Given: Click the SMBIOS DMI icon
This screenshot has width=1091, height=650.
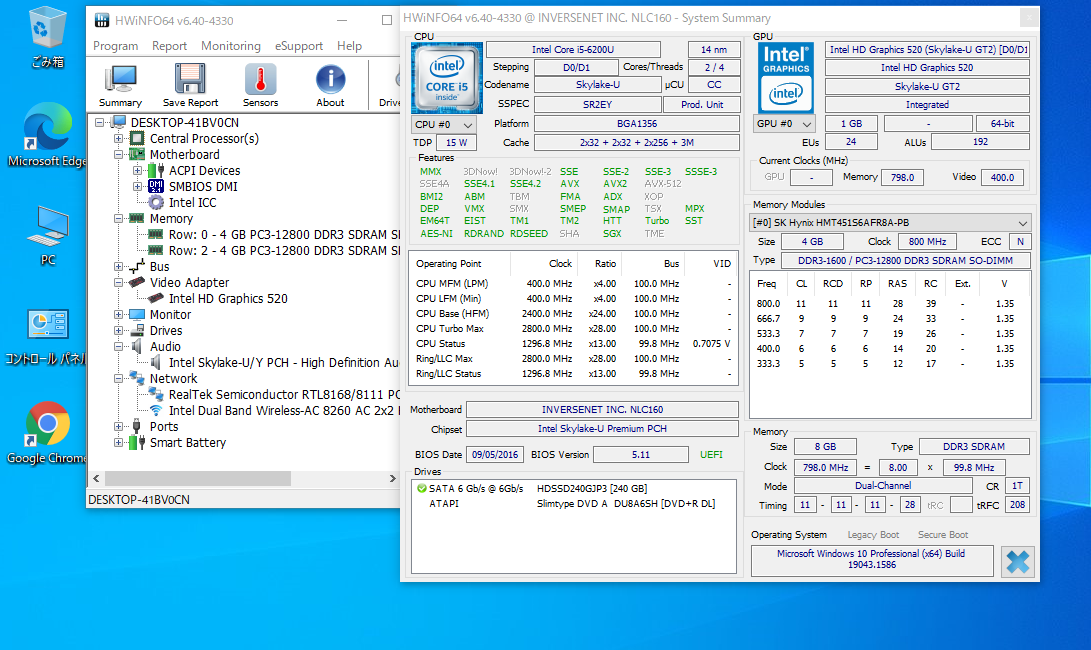Looking at the screenshot, I should tap(156, 187).
